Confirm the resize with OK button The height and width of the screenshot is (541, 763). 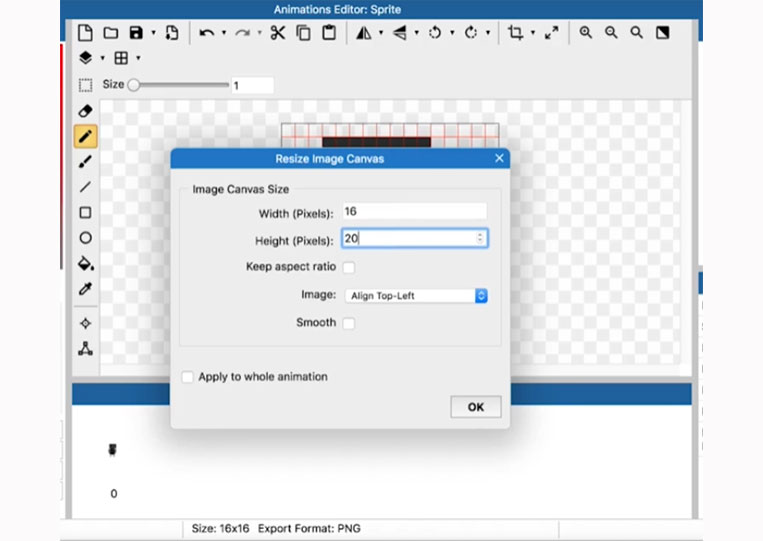pos(475,407)
